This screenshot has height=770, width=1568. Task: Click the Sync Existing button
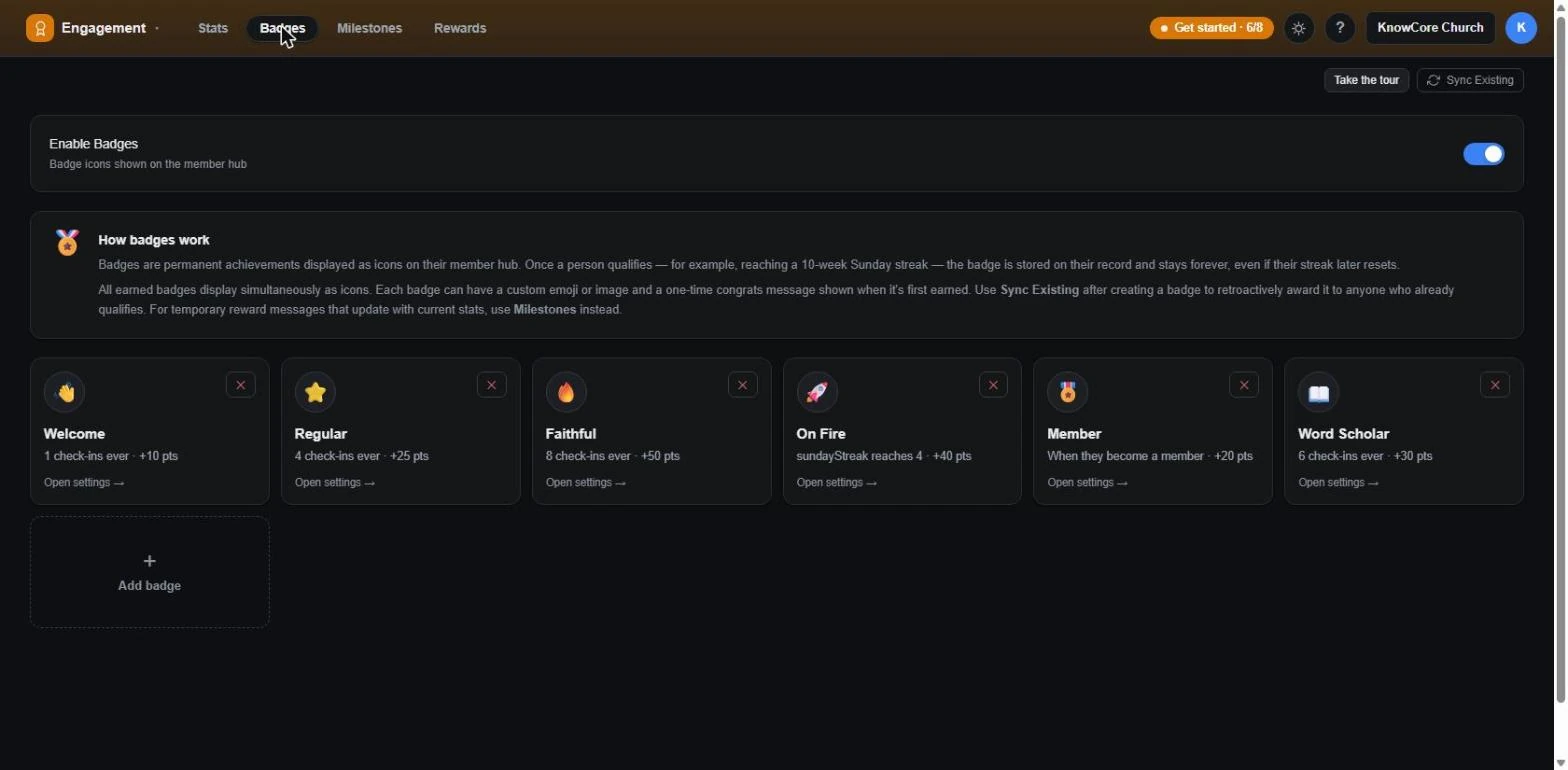(x=1470, y=80)
